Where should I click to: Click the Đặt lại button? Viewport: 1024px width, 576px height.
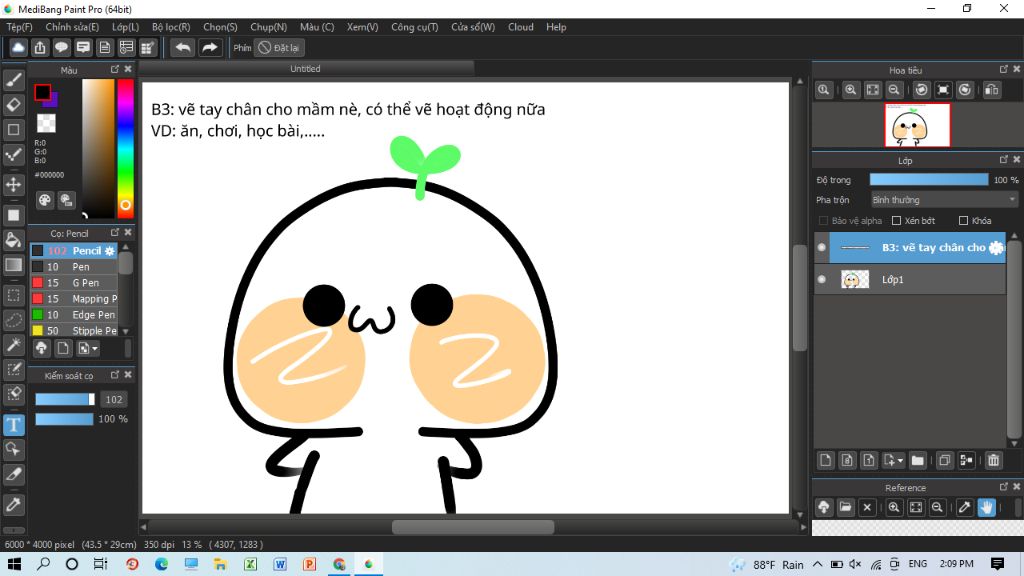(x=280, y=48)
